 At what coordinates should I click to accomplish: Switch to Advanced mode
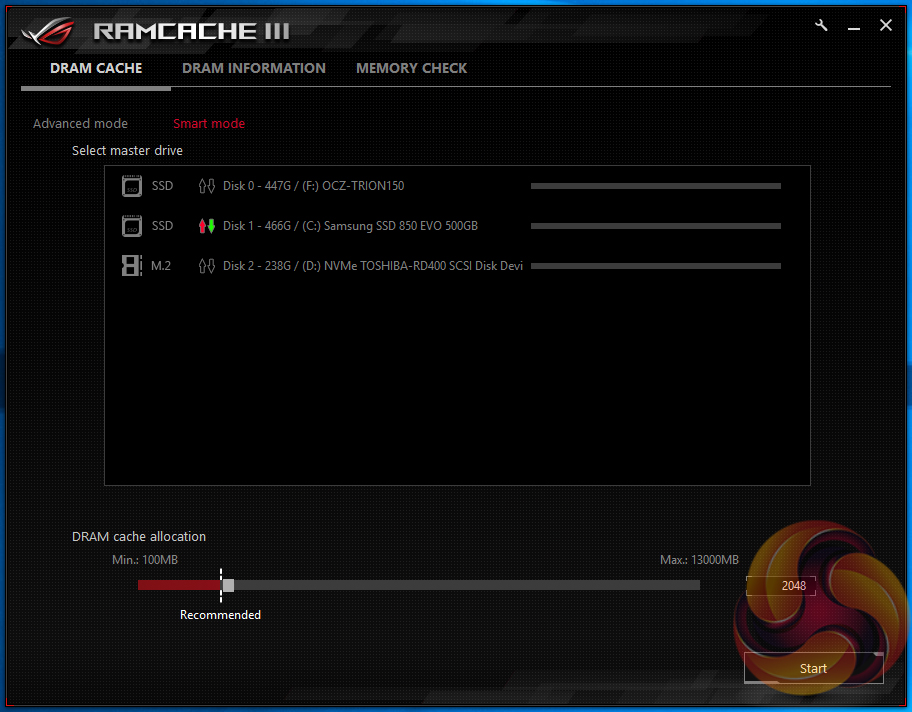coord(80,123)
